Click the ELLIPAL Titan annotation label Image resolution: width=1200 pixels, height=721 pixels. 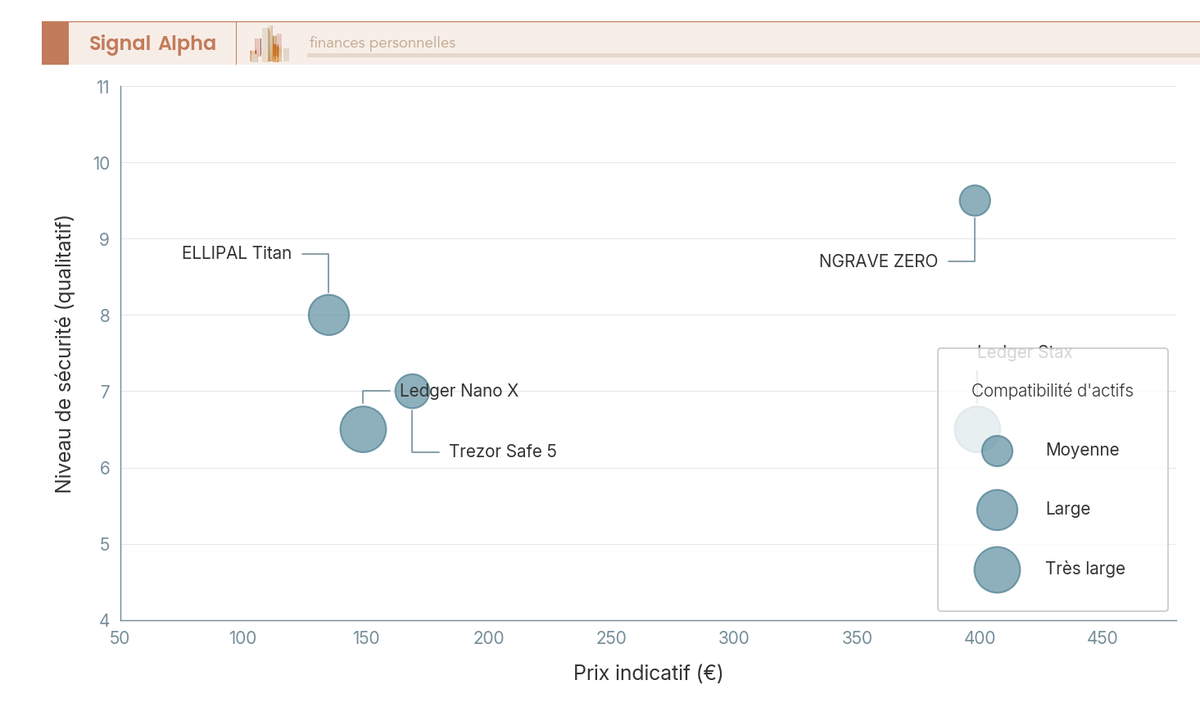tap(237, 253)
